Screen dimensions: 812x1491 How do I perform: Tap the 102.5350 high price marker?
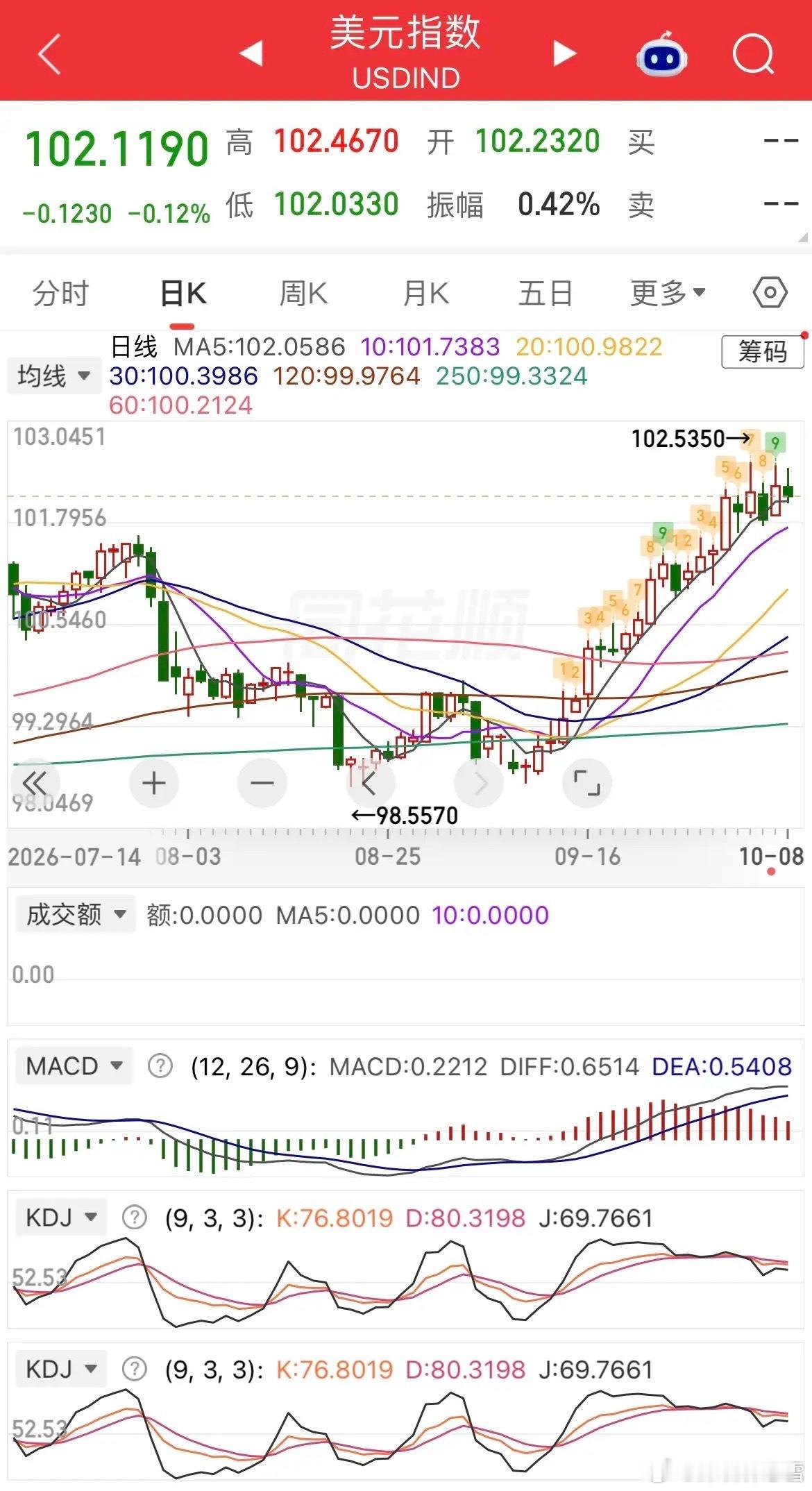pyautogui.click(x=691, y=439)
